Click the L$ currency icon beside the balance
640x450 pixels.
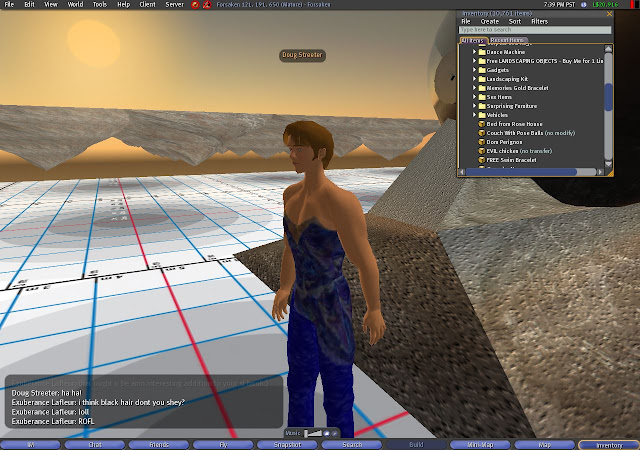[x=584, y=4]
